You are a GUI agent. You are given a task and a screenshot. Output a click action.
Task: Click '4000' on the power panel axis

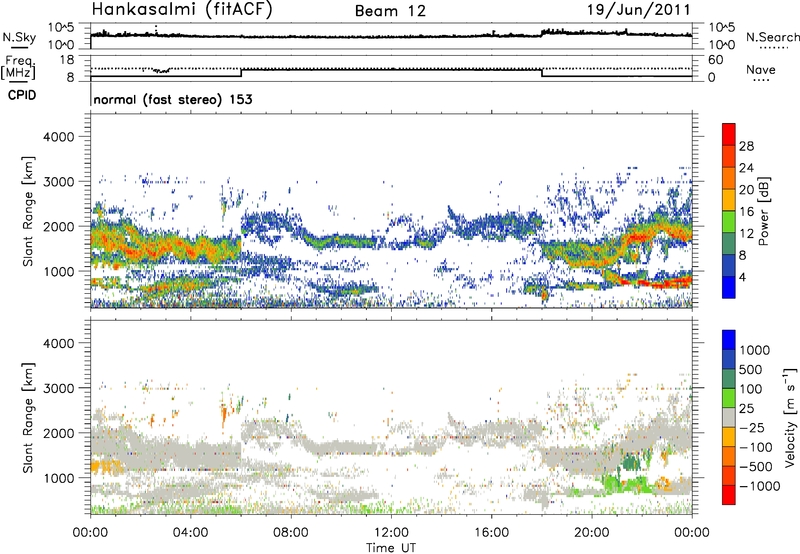(58, 137)
